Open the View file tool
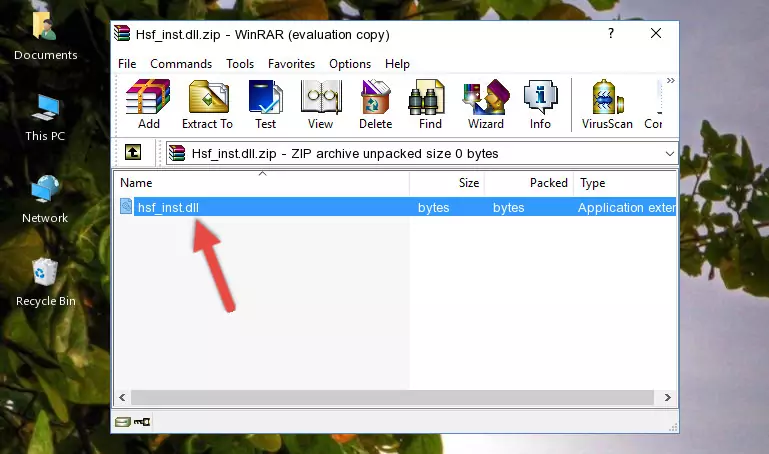 [x=321, y=104]
